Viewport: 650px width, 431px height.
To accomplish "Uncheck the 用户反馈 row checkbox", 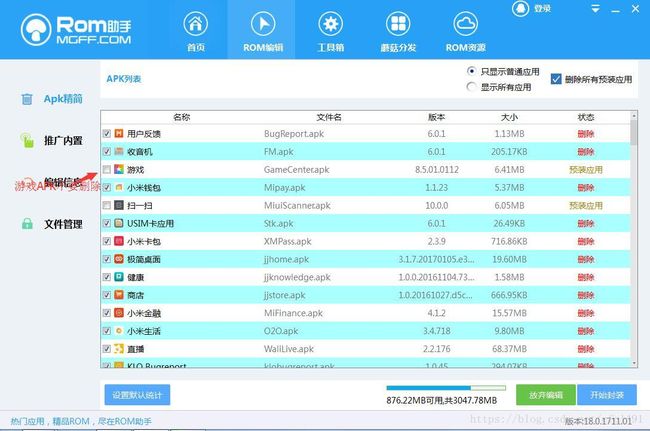I will tap(107, 133).
